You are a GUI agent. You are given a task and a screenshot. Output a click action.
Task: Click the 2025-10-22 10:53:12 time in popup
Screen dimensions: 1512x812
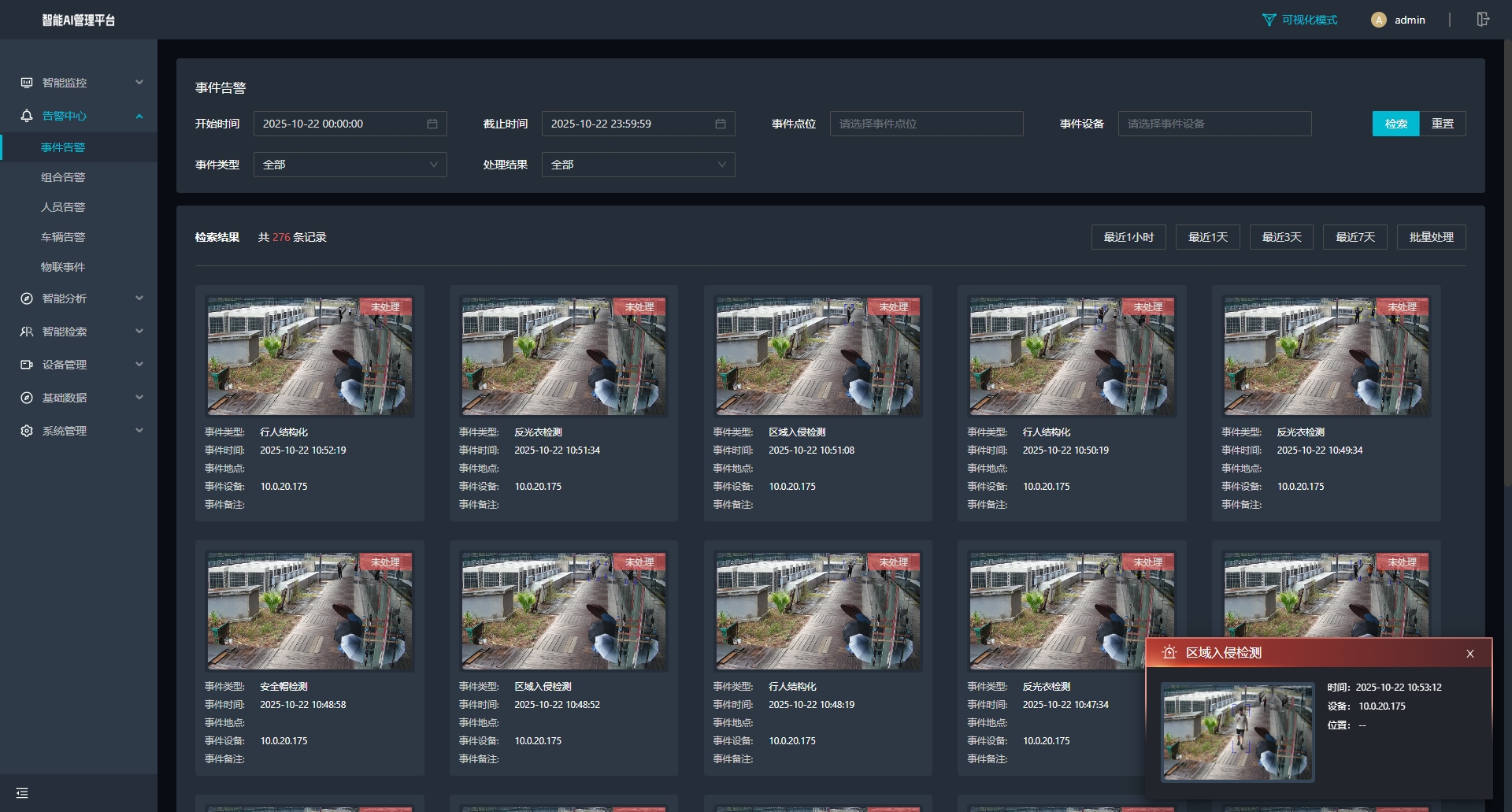pos(1399,688)
